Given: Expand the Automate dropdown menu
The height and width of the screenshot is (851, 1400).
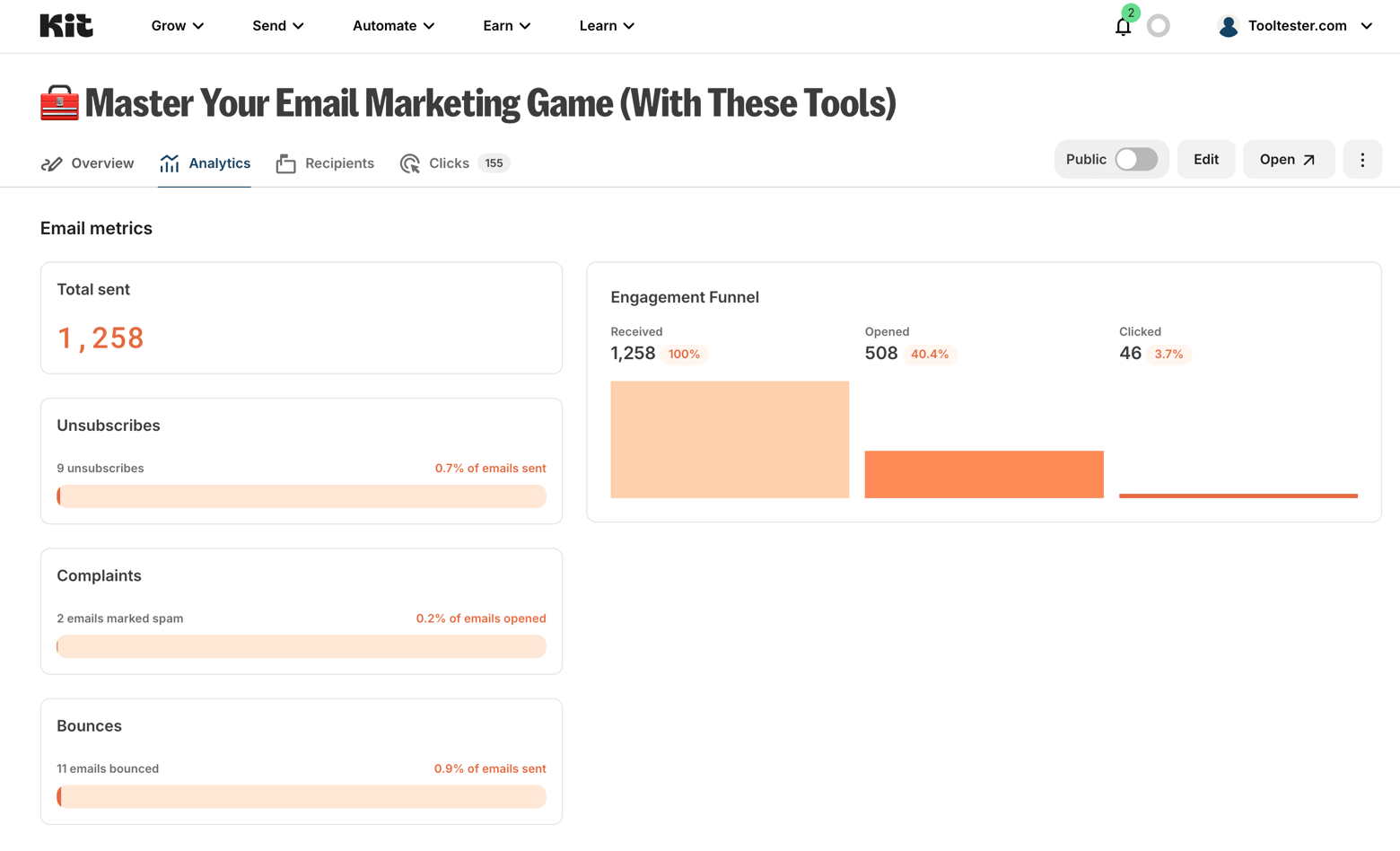Looking at the screenshot, I should [393, 26].
